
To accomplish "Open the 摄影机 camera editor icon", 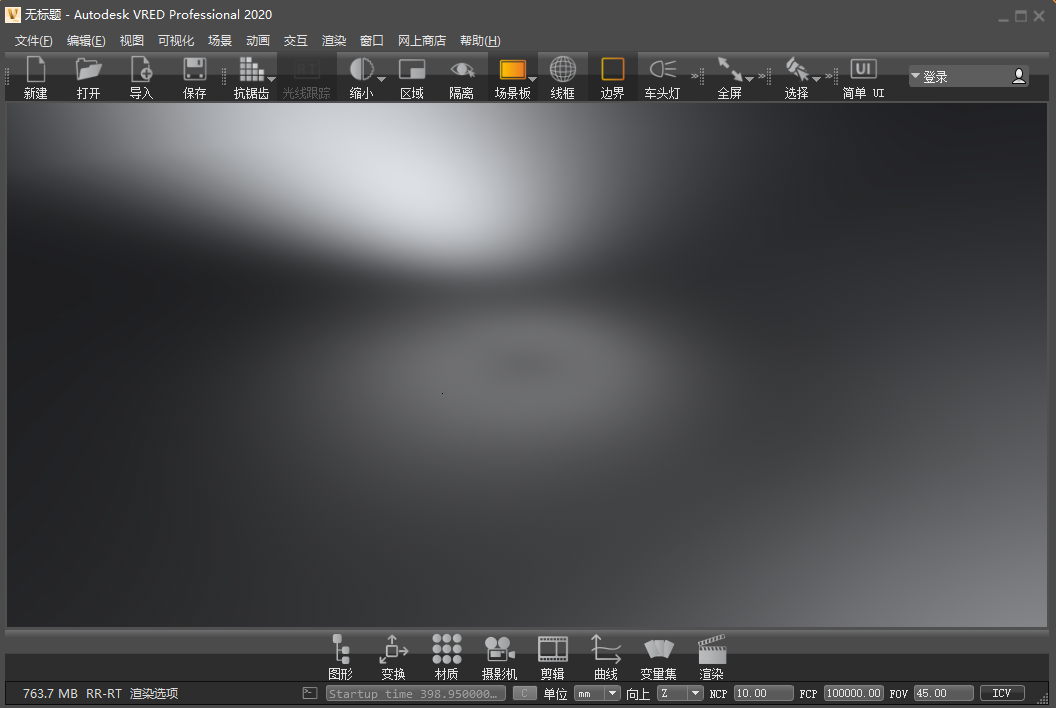I will click(500, 649).
